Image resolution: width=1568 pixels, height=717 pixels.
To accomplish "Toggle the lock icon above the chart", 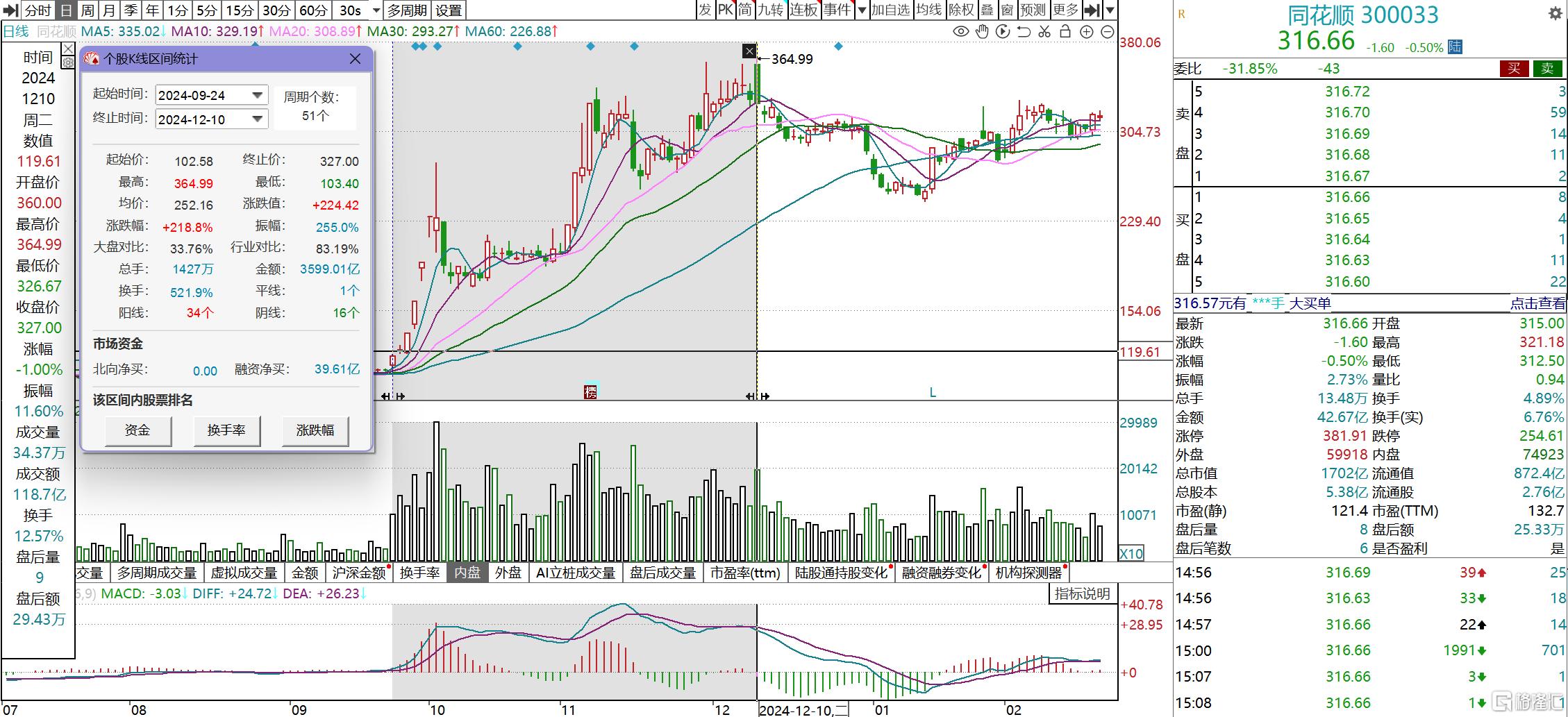I will click(1065, 31).
